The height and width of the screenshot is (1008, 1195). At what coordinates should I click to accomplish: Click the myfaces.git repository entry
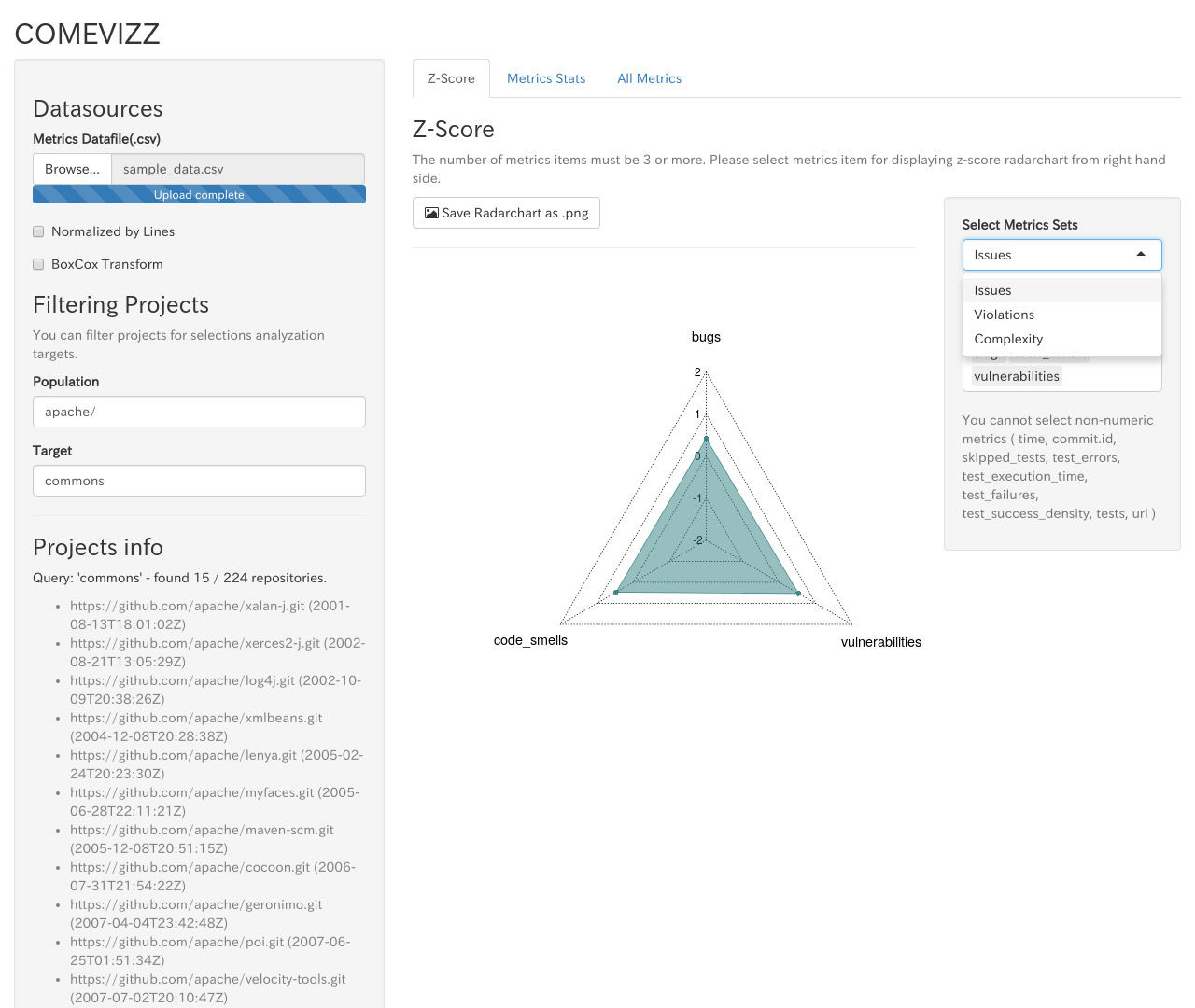coord(215,802)
